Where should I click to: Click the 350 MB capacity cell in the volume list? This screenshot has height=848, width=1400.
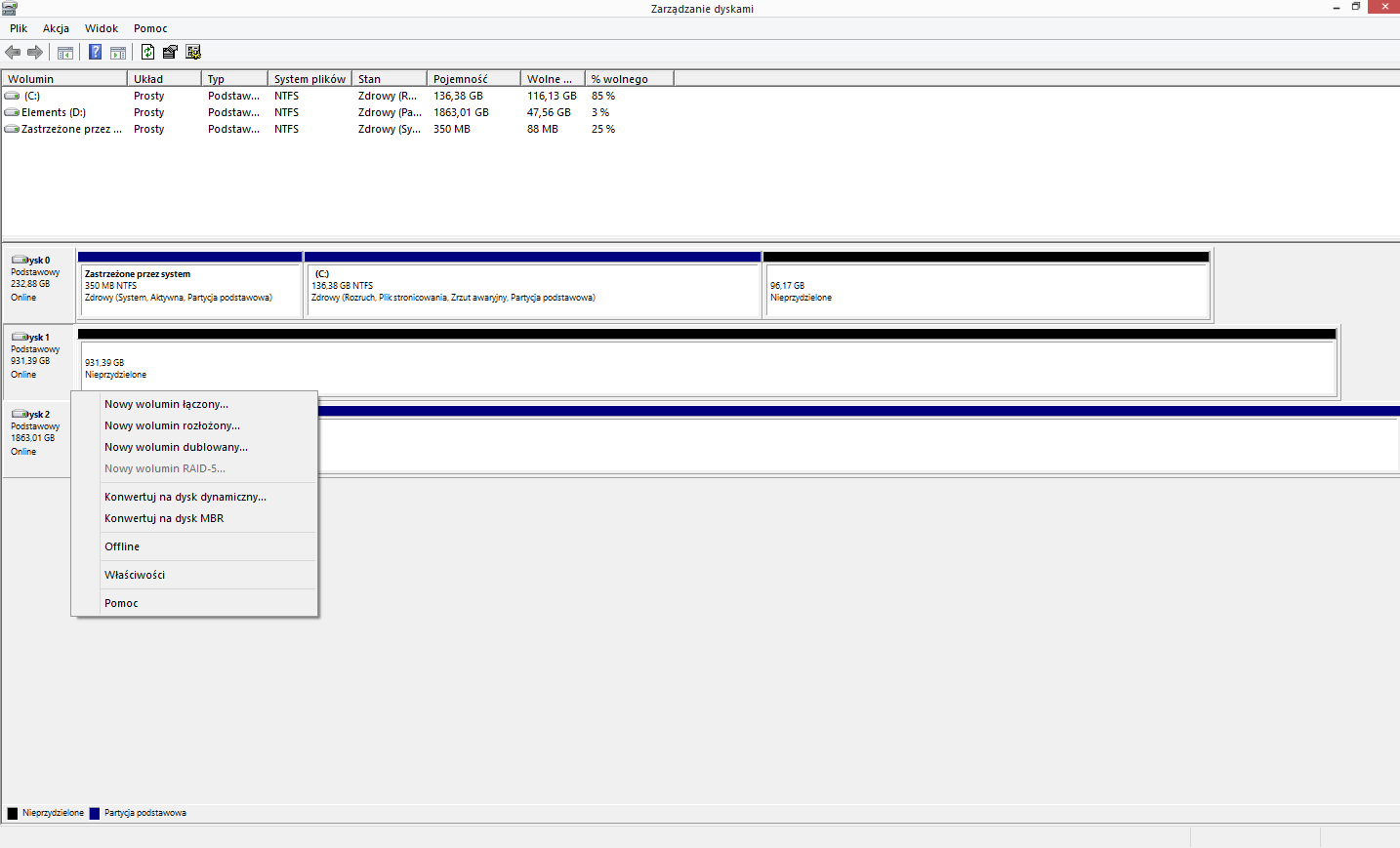tap(452, 129)
